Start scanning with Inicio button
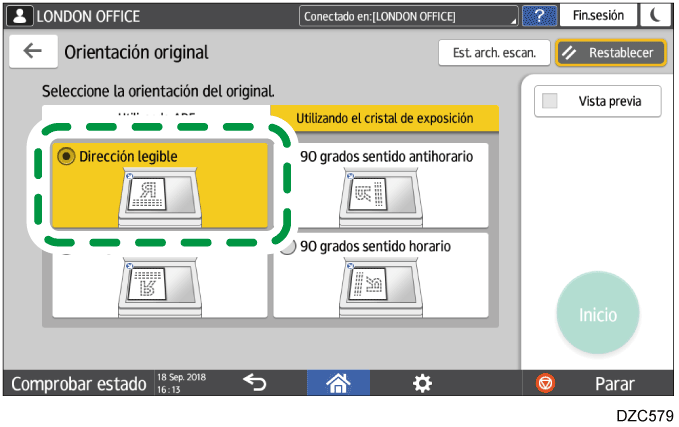Viewport: 679px width, 427px height. click(x=598, y=313)
